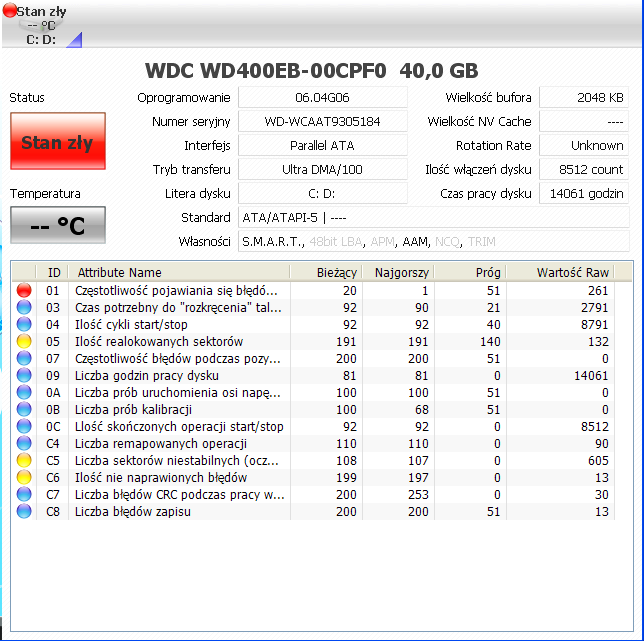Screen dimensions: 644x641
Task: Click the temperature -- °C button
Action: [58, 225]
